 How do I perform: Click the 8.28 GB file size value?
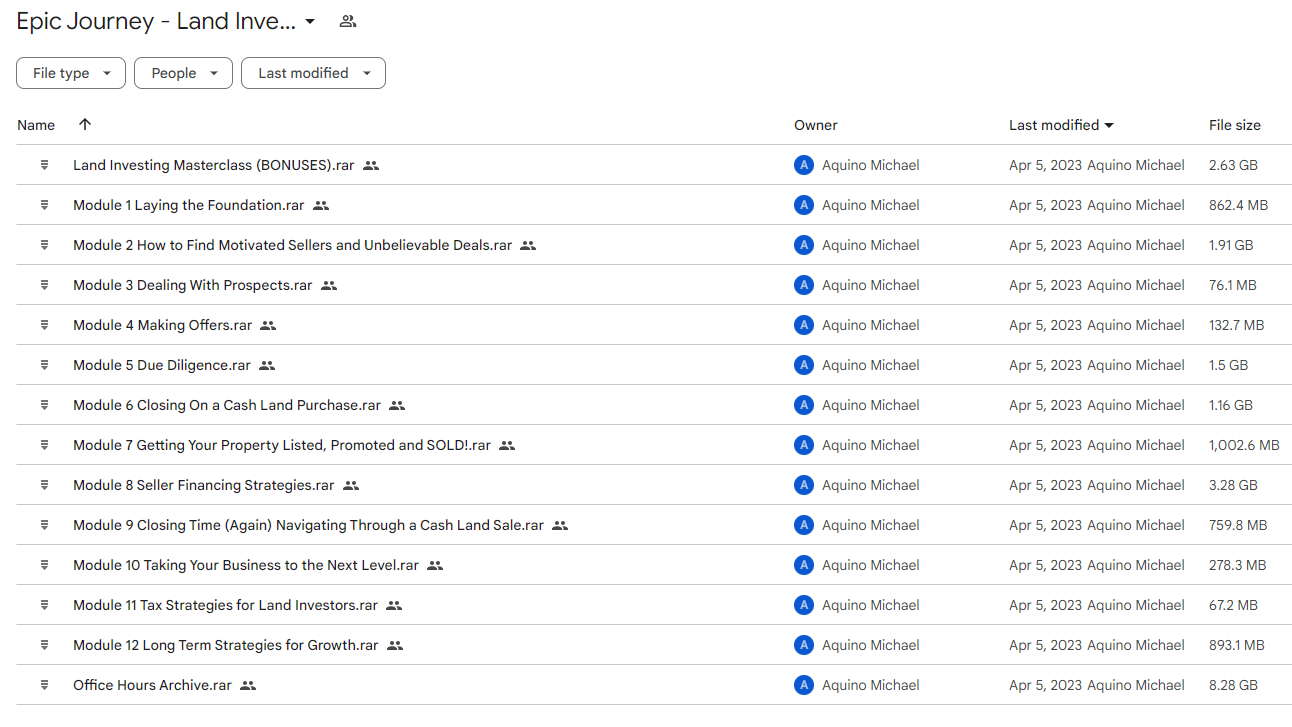1233,685
